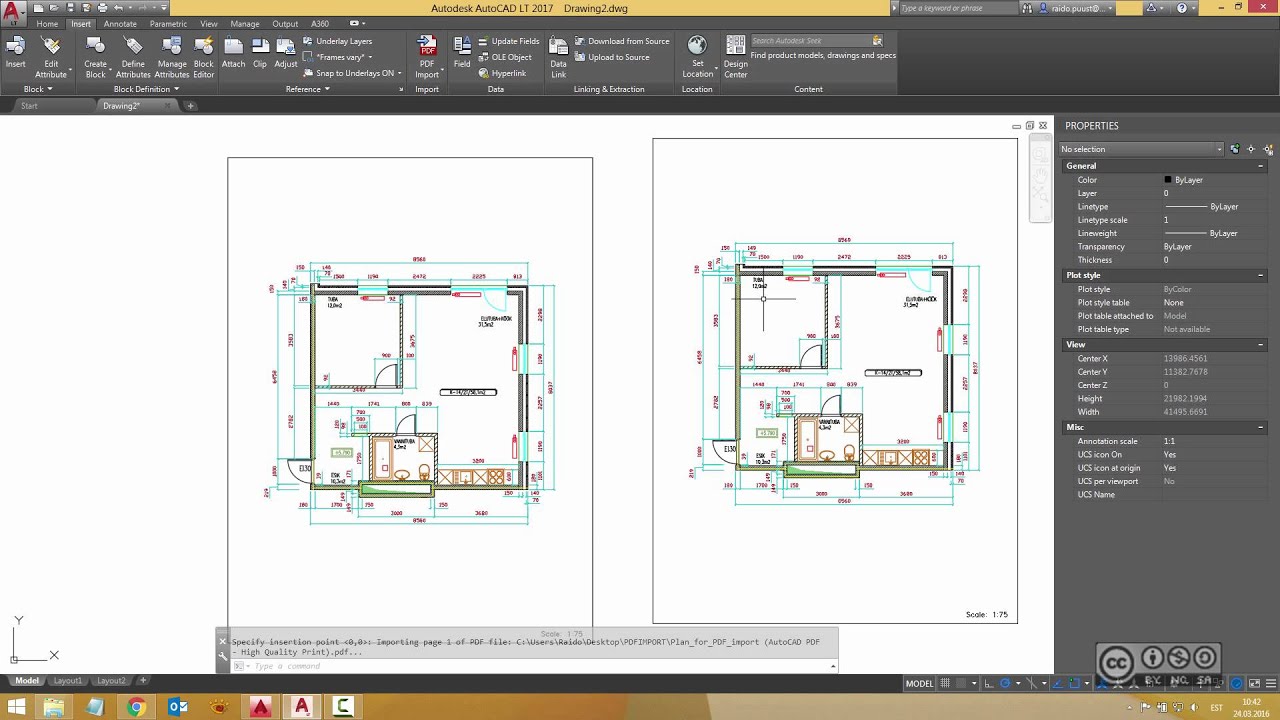
Task: Open the Home ribbon tab
Action: pos(47,24)
